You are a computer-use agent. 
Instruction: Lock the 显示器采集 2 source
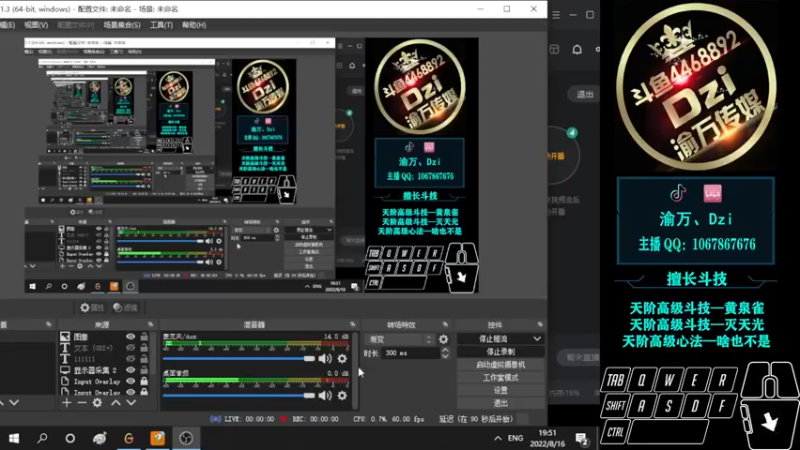pos(144,370)
